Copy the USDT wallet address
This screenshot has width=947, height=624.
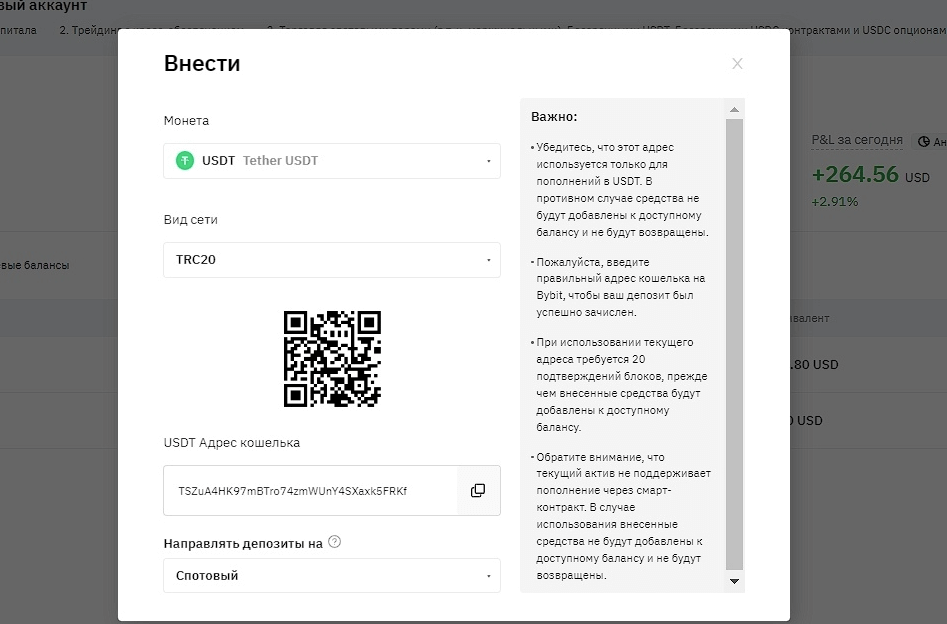pos(478,490)
